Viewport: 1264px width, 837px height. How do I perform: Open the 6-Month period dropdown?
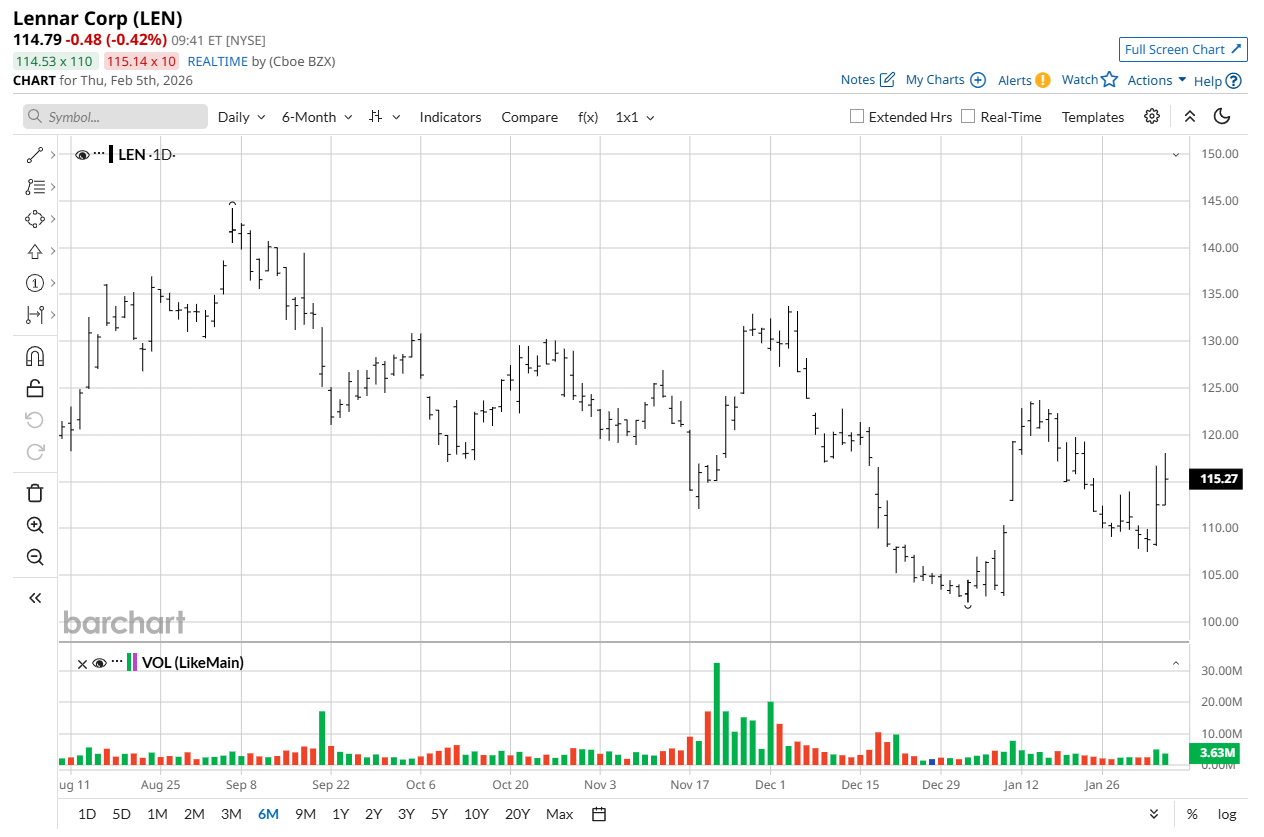(x=317, y=117)
